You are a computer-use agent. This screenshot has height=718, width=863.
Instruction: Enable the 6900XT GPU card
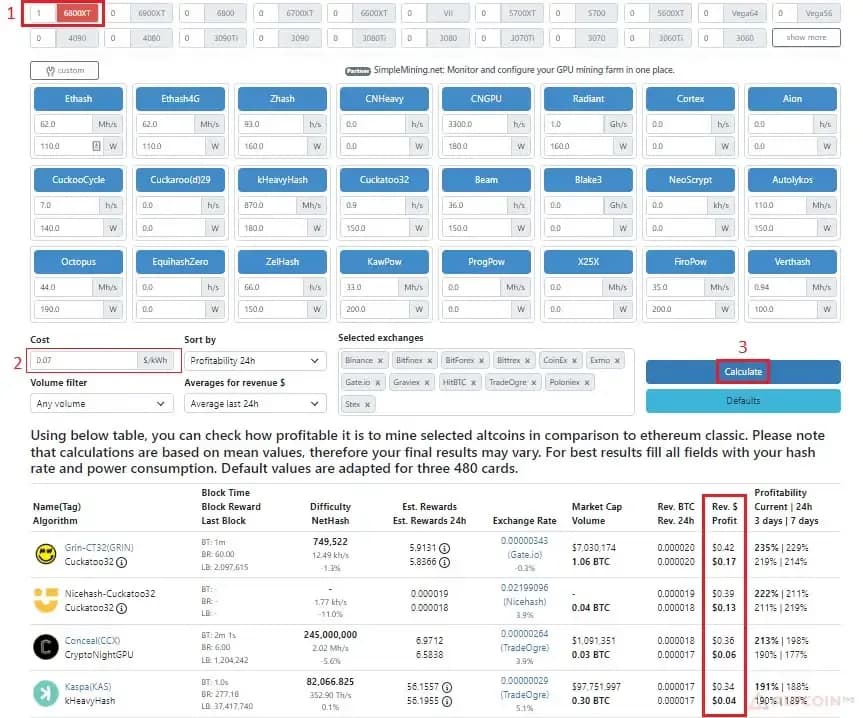click(x=151, y=13)
